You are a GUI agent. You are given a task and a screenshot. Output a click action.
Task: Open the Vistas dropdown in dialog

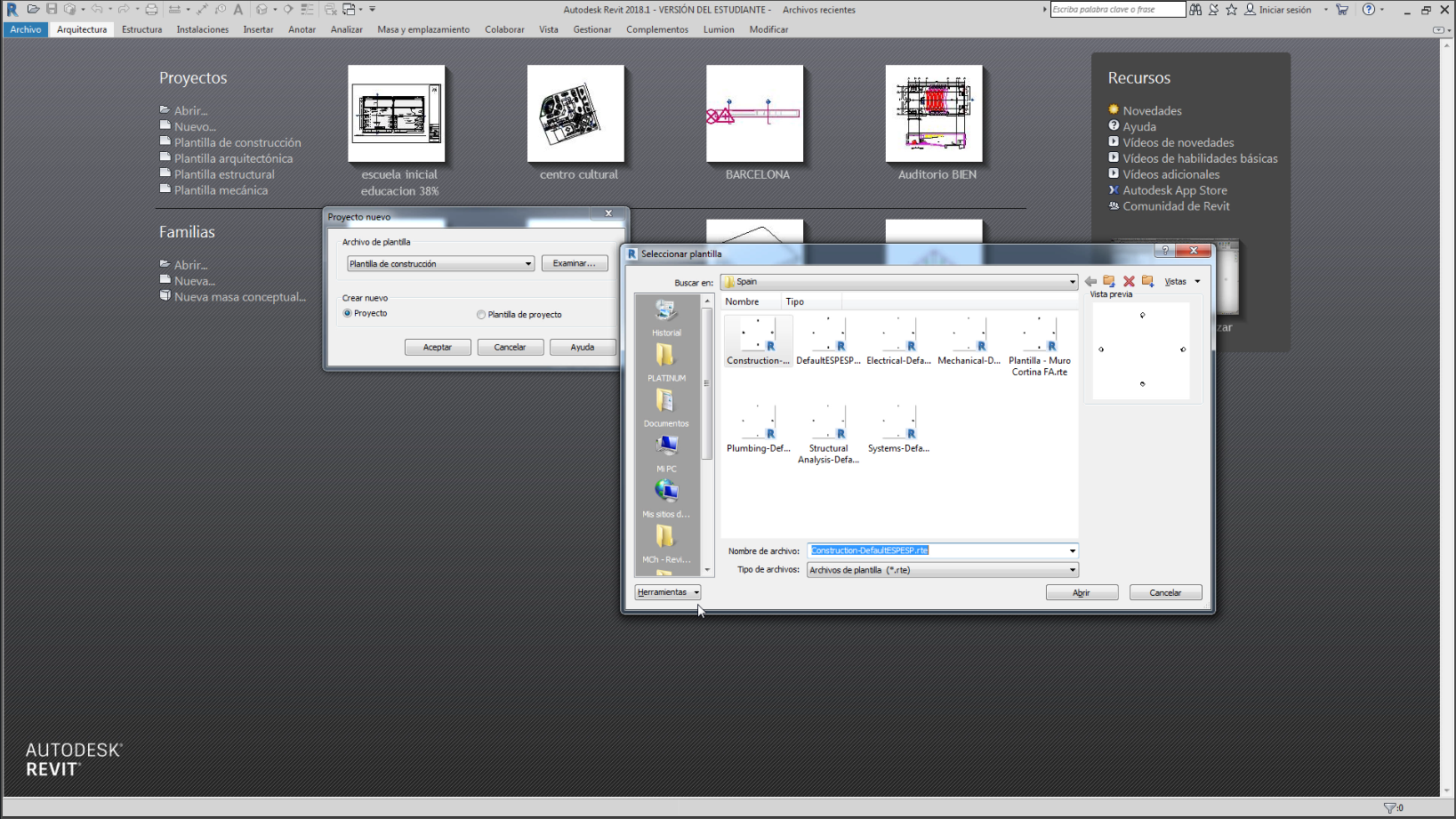click(x=1182, y=281)
